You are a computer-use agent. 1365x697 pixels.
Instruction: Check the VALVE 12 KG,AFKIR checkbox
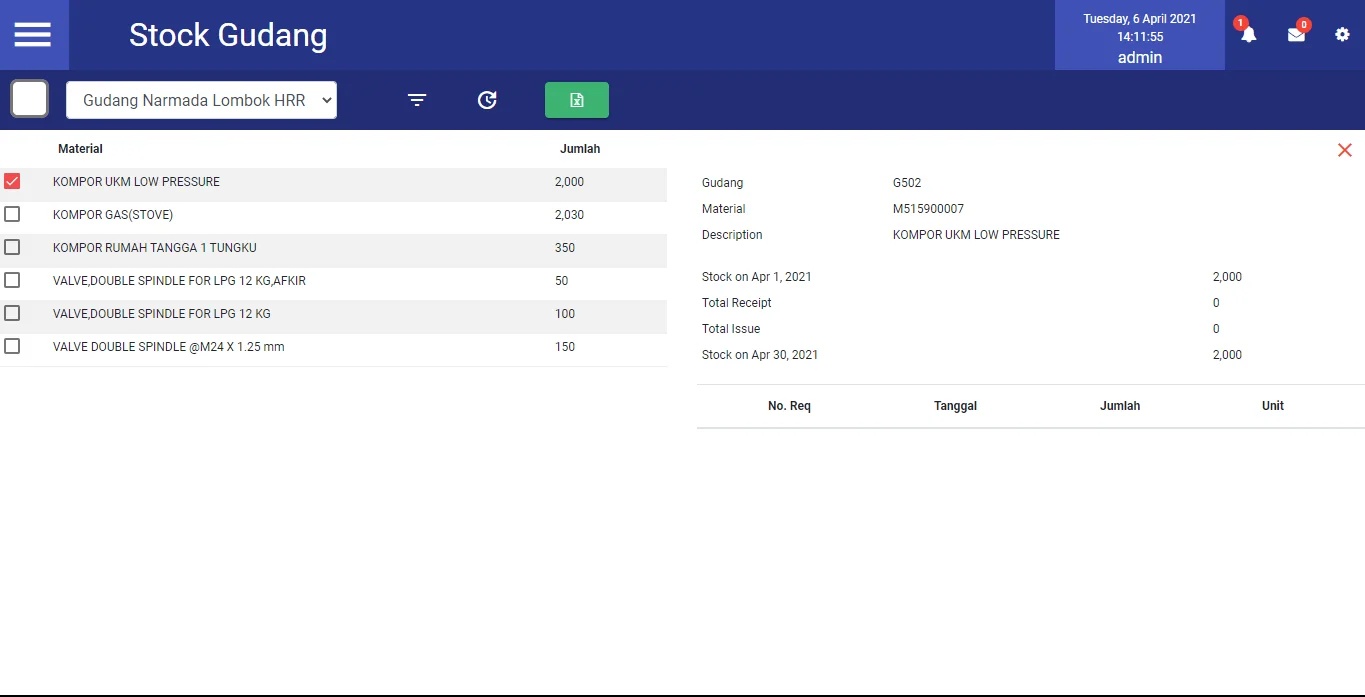click(12, 280)
